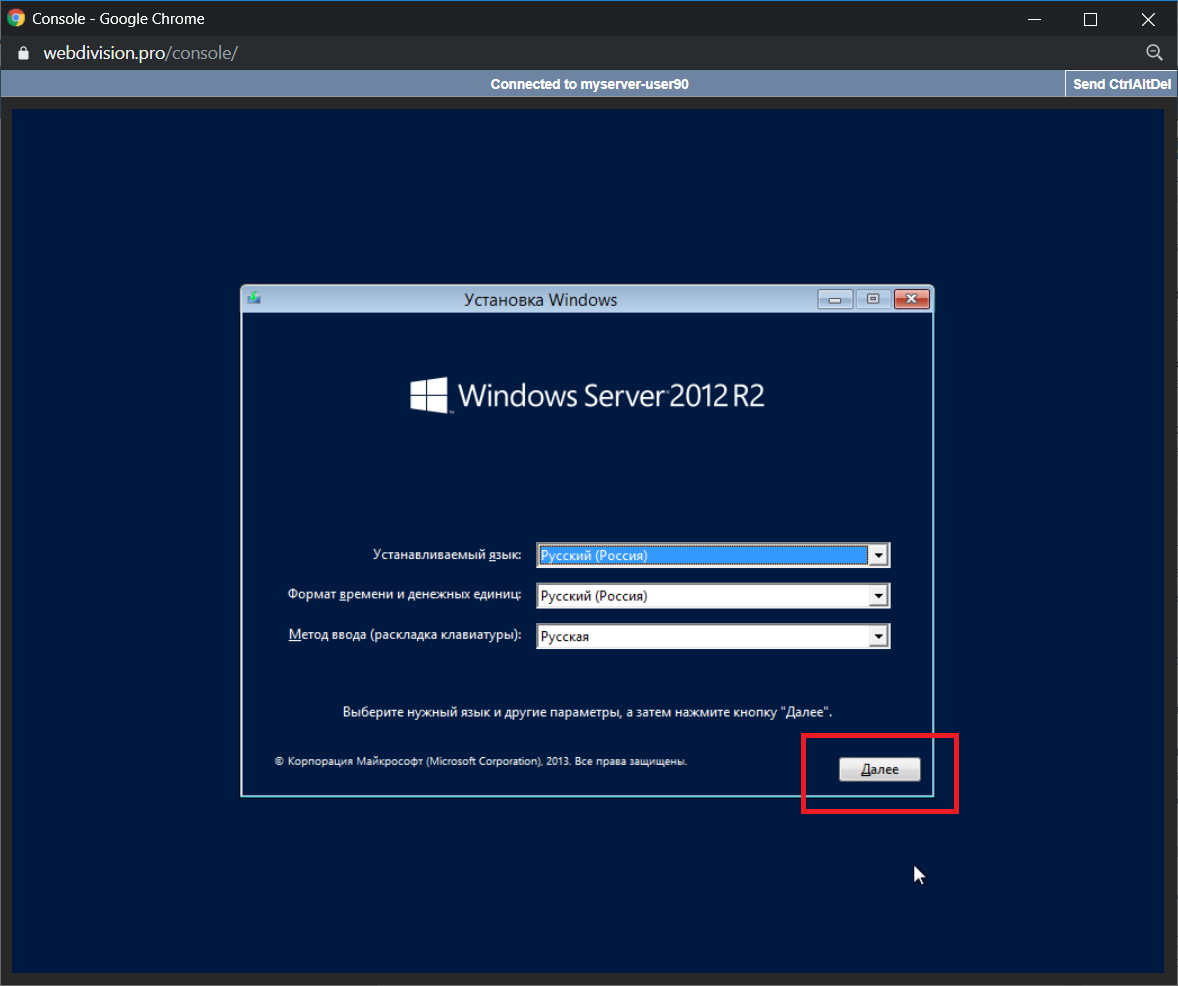The image size is (1178, 986).
Task: Click the Далее button
Action: [x=879, y=769]
